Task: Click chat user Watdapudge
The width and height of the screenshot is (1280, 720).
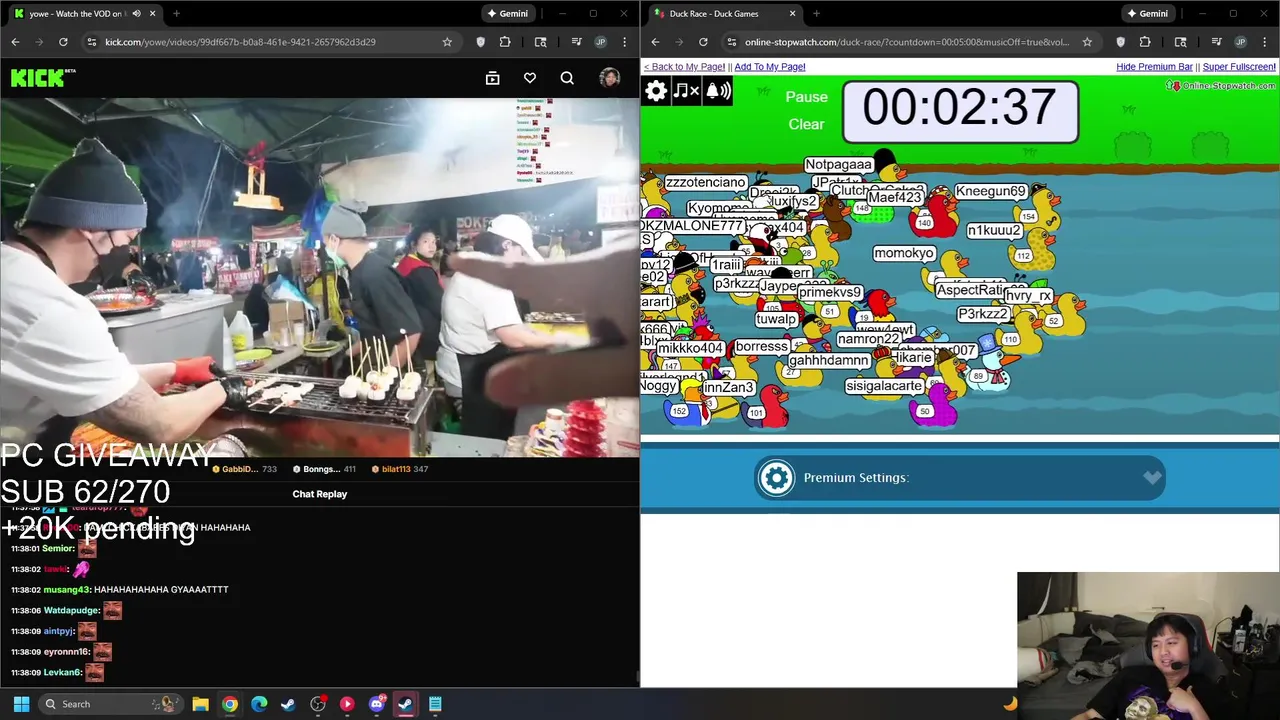Action: [x=71, y=610]
